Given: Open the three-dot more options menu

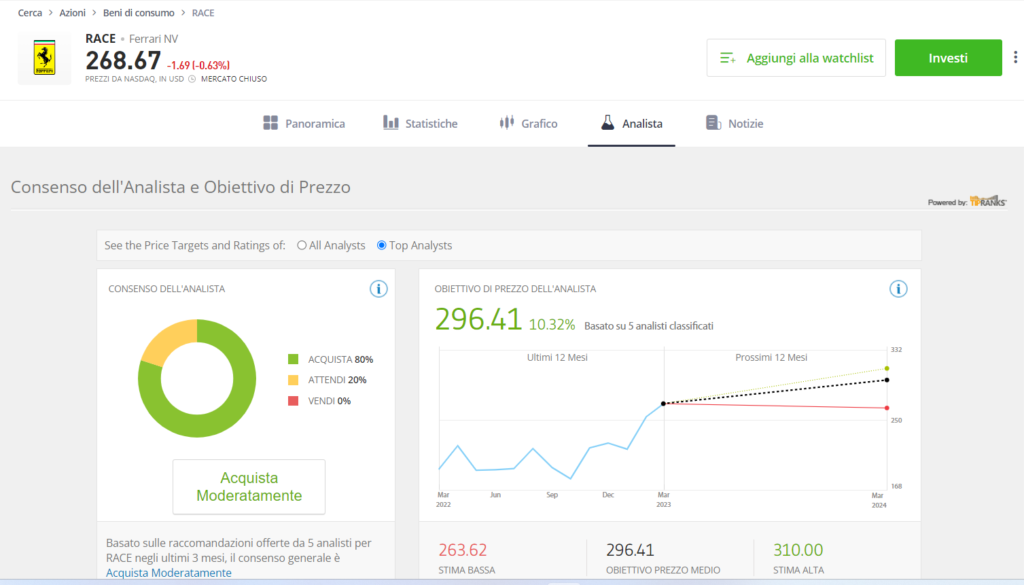Looking at the screenshot, I should pos(1015,57).
